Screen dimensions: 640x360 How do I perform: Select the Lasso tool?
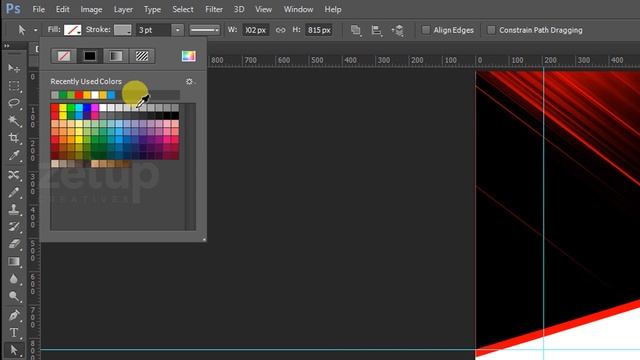point(14,103)
